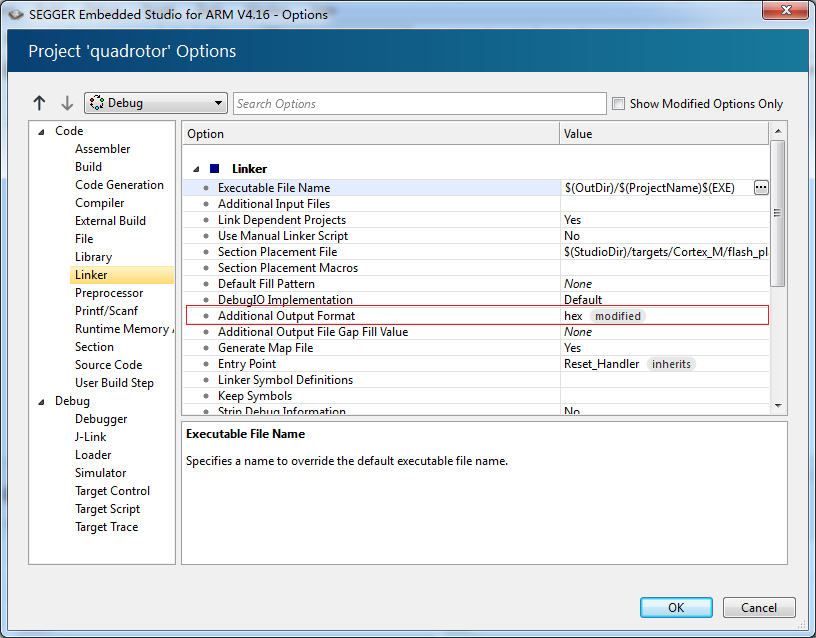Select Generate Map File option

coord(476,348)
